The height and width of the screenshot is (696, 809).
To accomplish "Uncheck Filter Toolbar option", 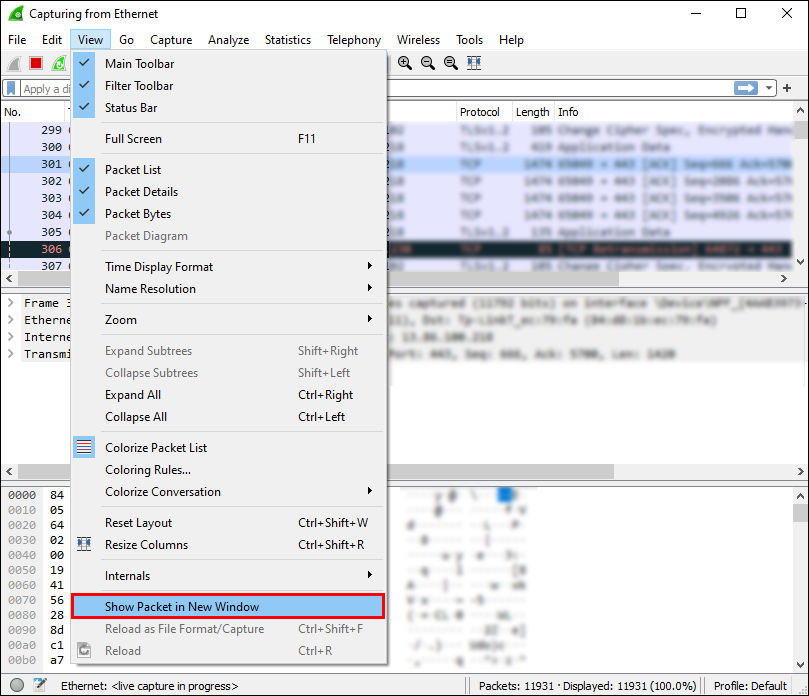I will tap(227, 86).
